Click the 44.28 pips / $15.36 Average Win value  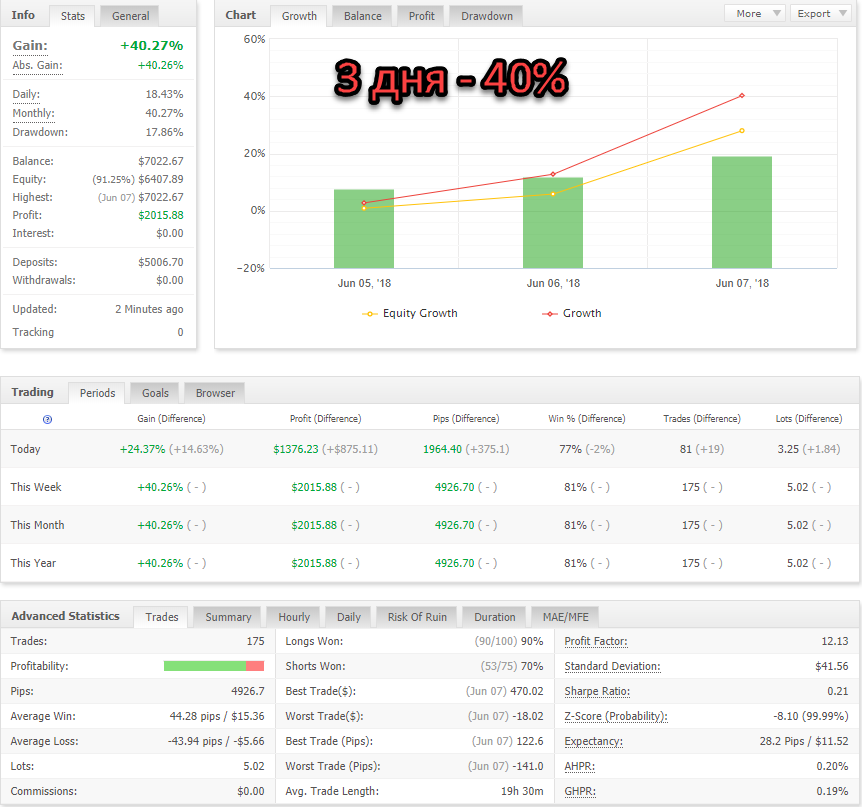click(x=217, y=716)
